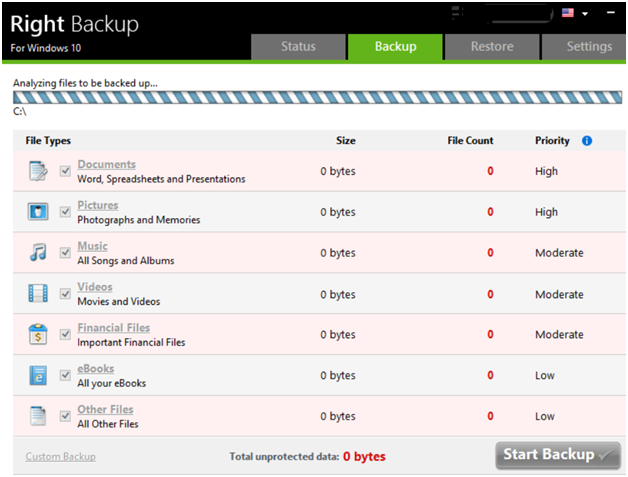Click the Total unprotected data value
The width and height of the screenshot is (628, 477).
[364, 457]
